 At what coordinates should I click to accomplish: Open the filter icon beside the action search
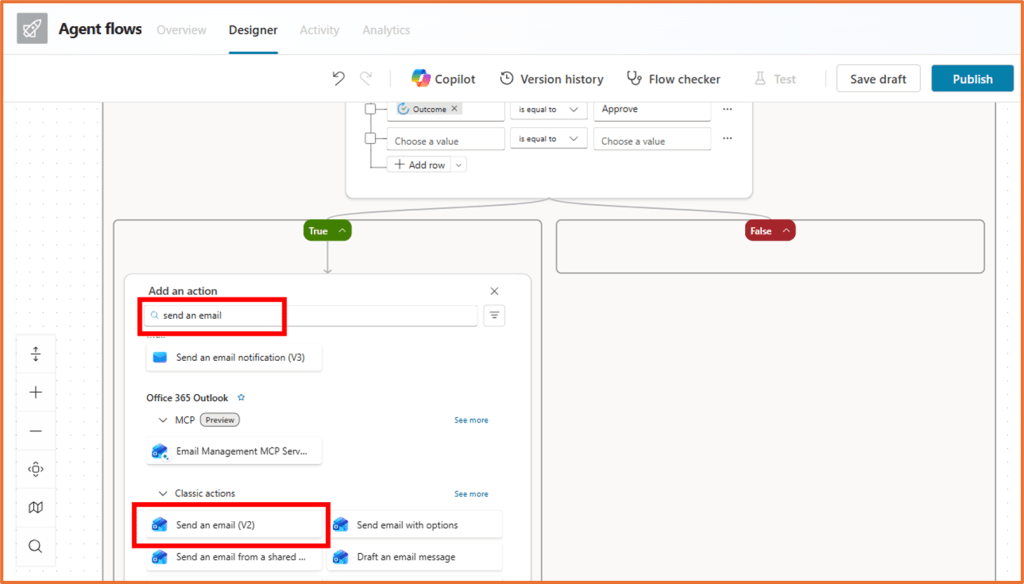[494, 316]
